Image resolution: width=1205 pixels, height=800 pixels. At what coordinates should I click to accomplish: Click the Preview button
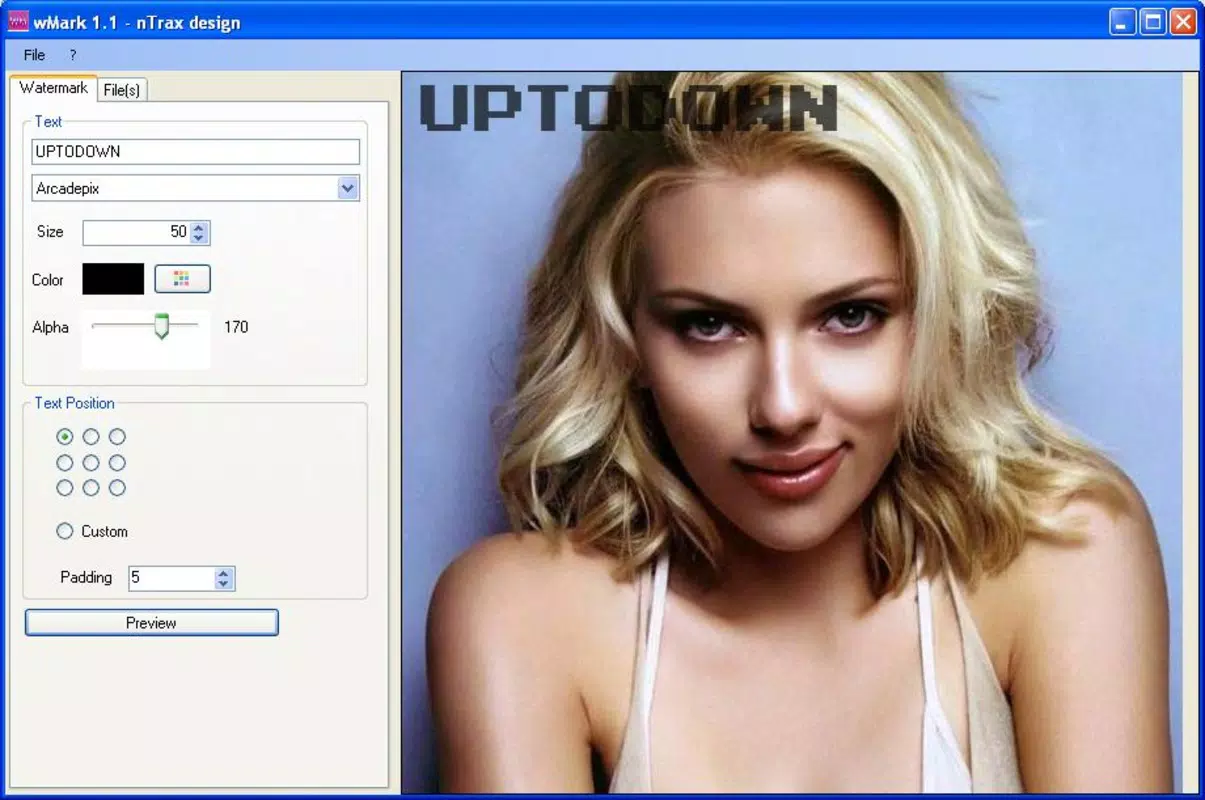[x=151, y=623]
